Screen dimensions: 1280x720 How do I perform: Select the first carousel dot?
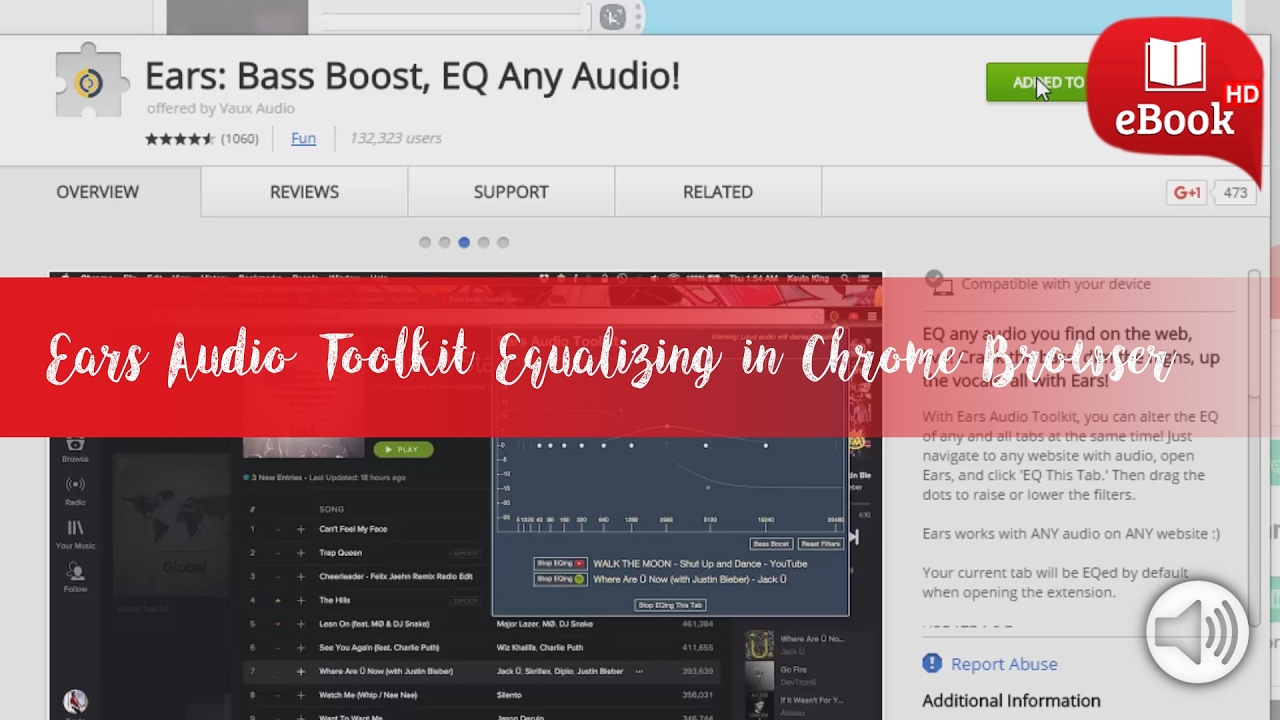click(x=425, y=243)
